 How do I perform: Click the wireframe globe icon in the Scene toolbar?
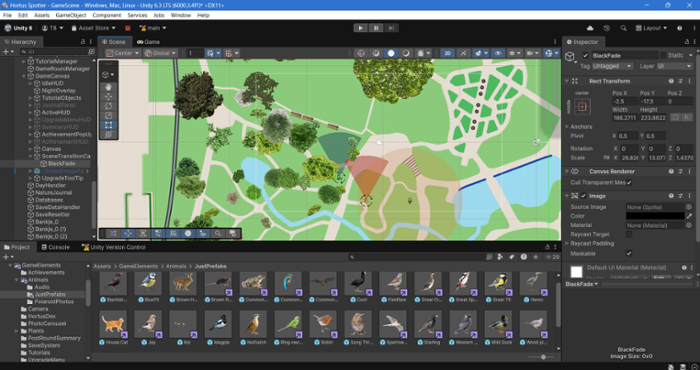coord(361,53)
